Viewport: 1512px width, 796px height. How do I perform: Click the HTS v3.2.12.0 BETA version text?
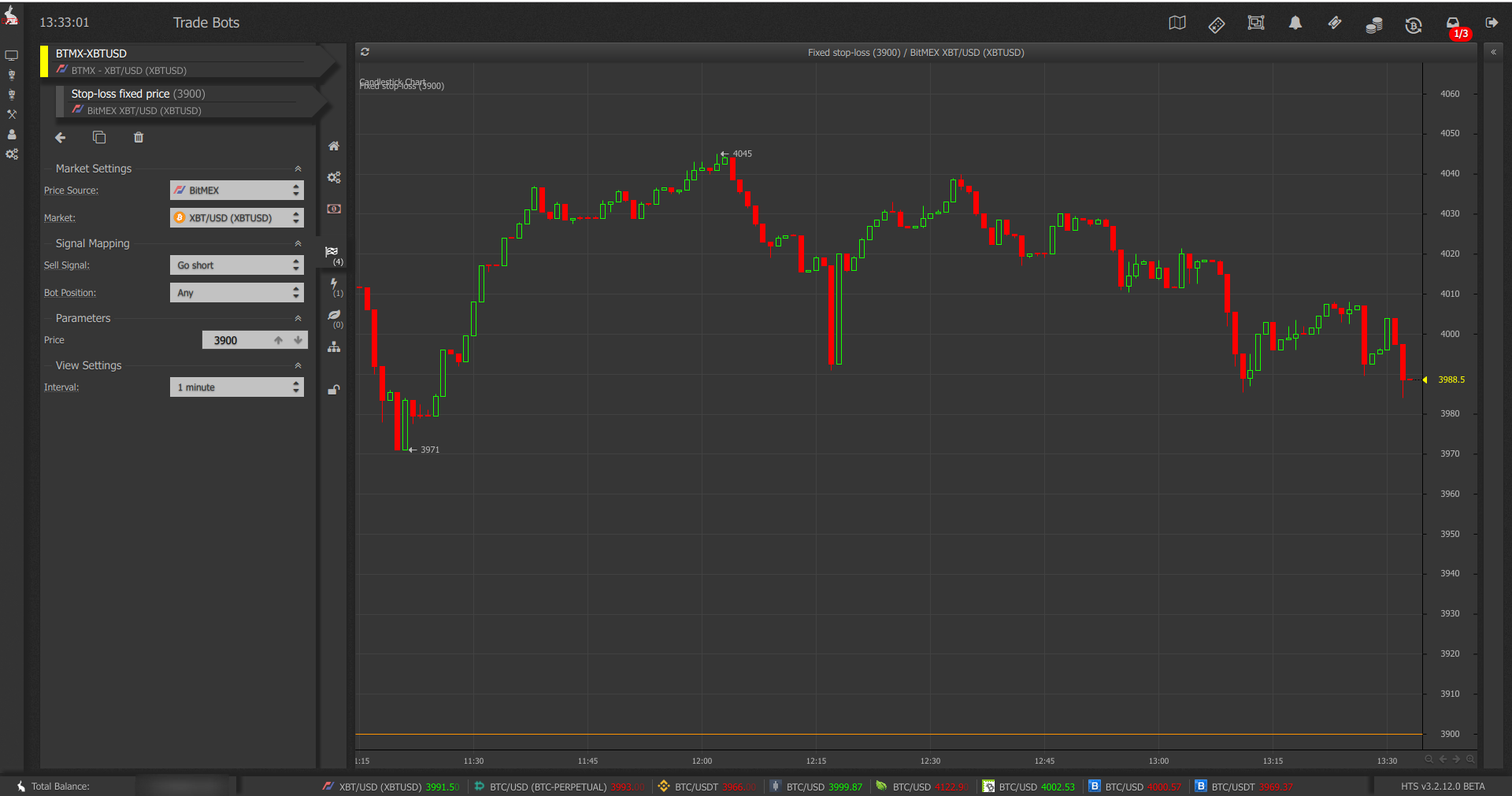click(1443, 787)
